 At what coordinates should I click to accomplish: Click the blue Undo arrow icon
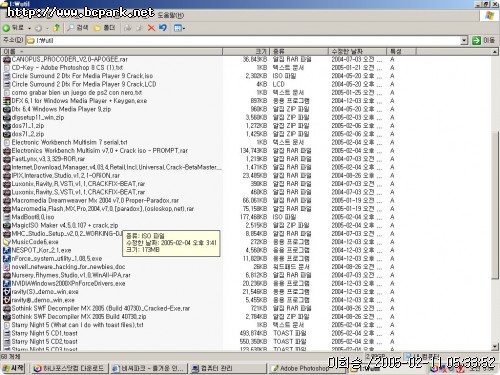[163, 28]
